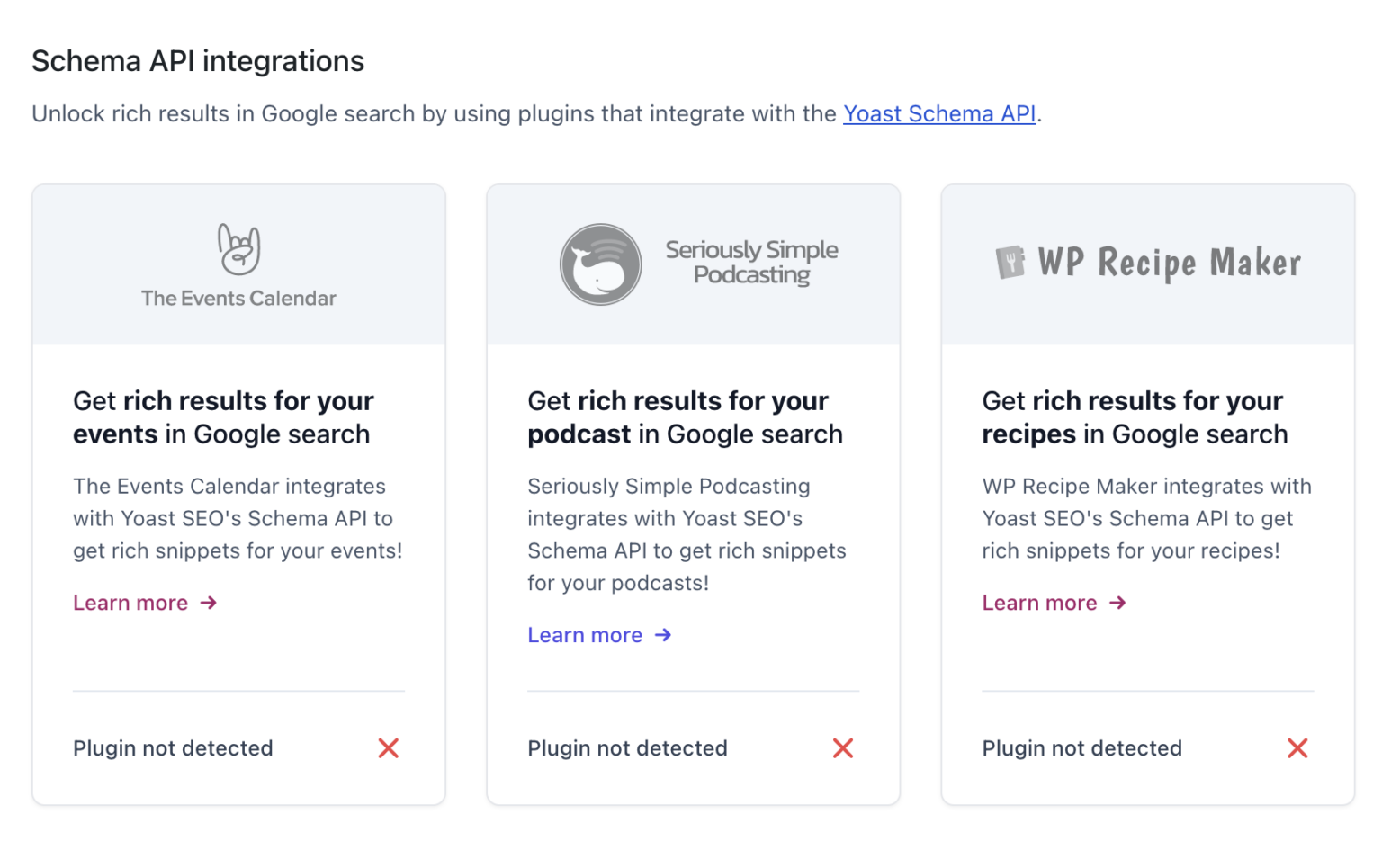
Task: Open Learn more for Seriously Simple Podcasting
Action: [x=585, y=635]
